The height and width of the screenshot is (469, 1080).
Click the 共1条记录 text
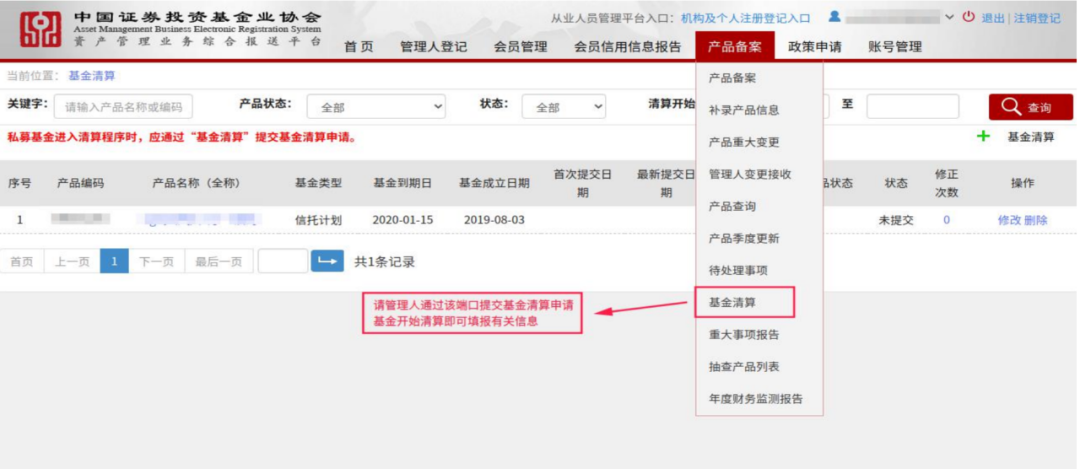click(384, 262)
